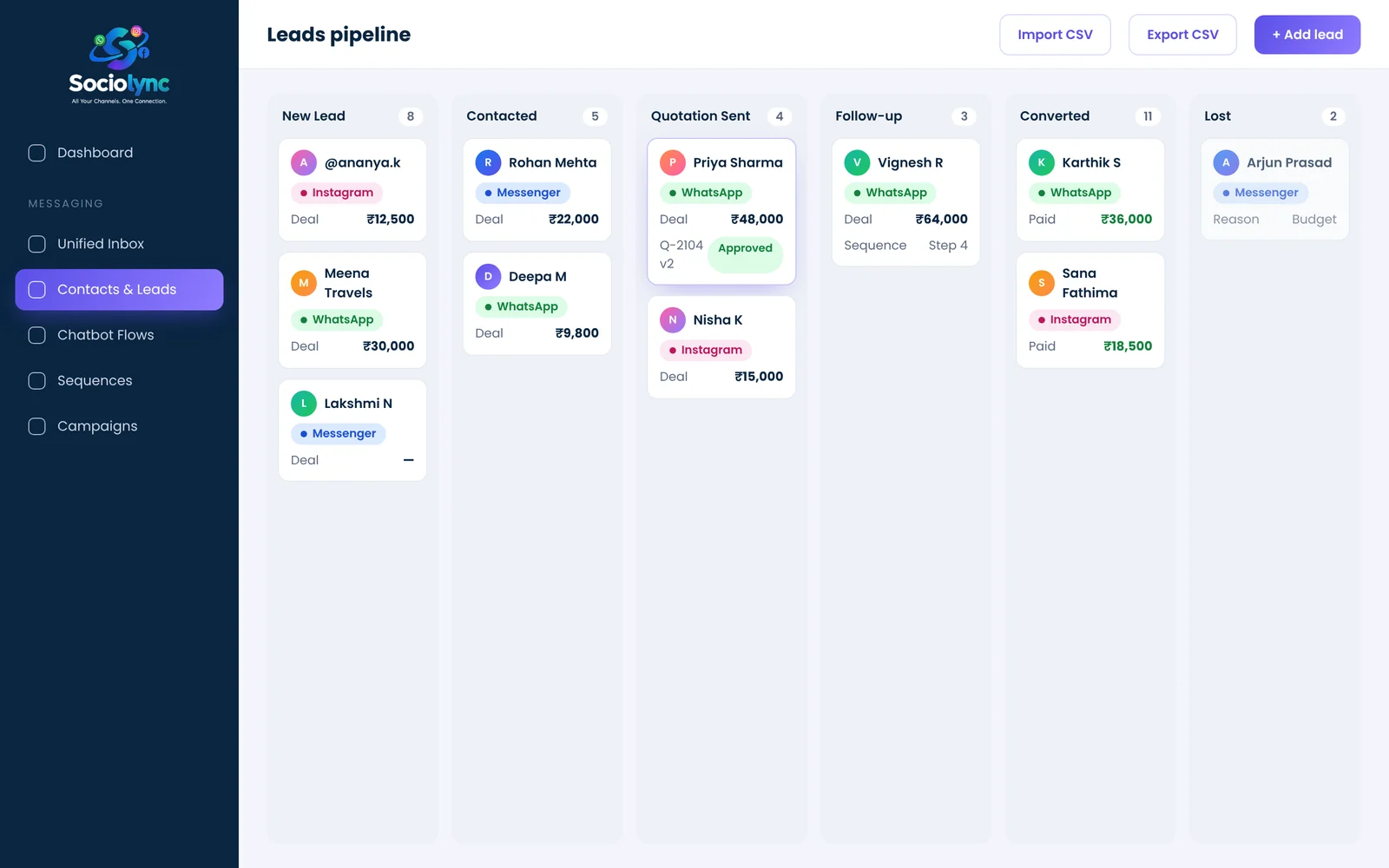The width and height of the screenshot is (1389, 868).
Task: Add a new lead
Action: [x=1307, y=35]
